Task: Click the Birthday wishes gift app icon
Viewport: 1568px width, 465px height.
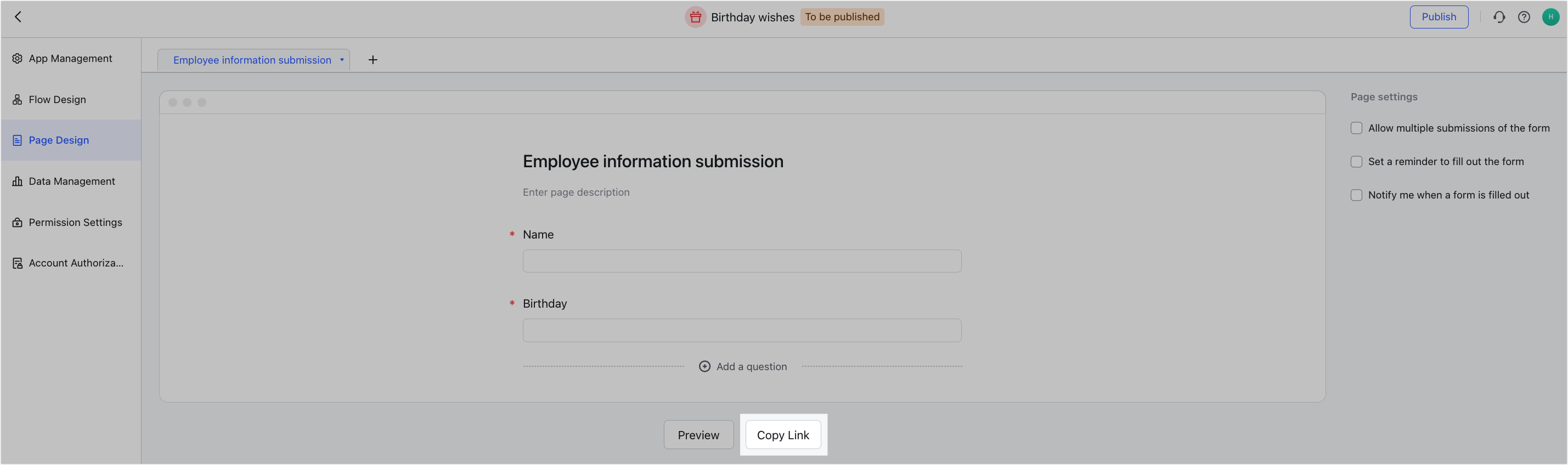Action: click(695, 17)
